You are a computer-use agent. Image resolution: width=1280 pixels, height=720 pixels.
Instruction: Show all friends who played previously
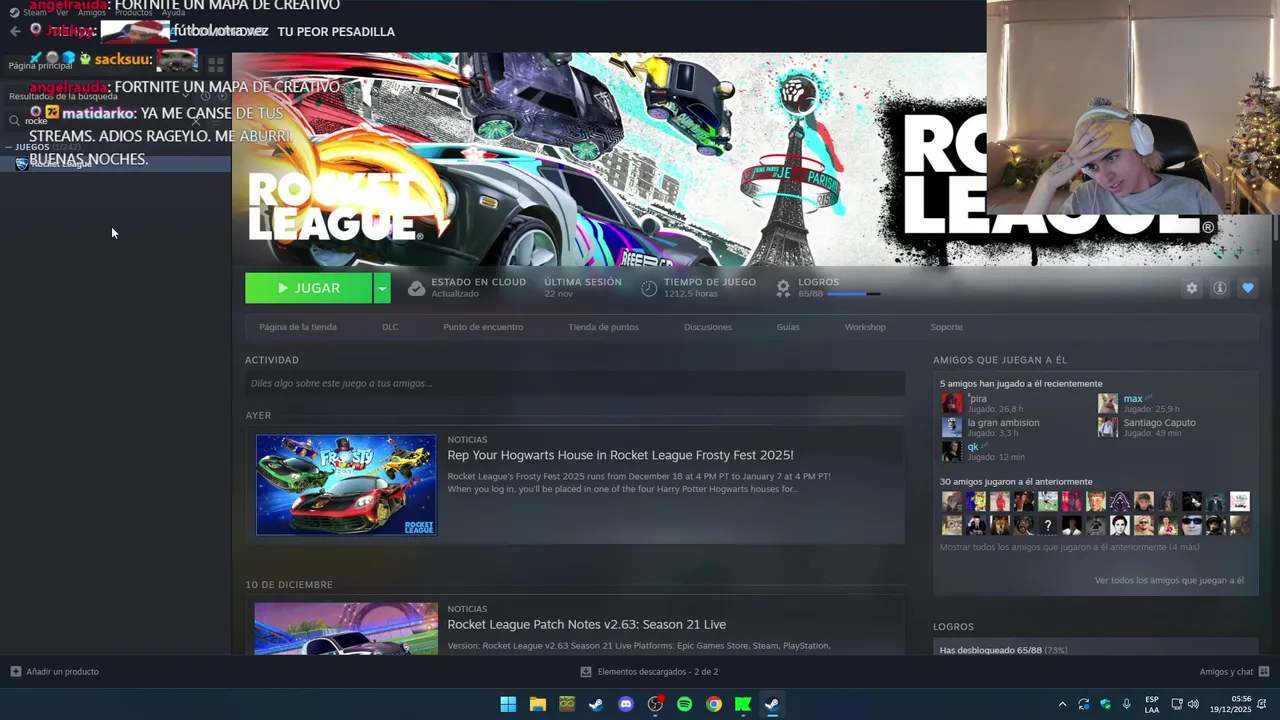[1069, 547]
